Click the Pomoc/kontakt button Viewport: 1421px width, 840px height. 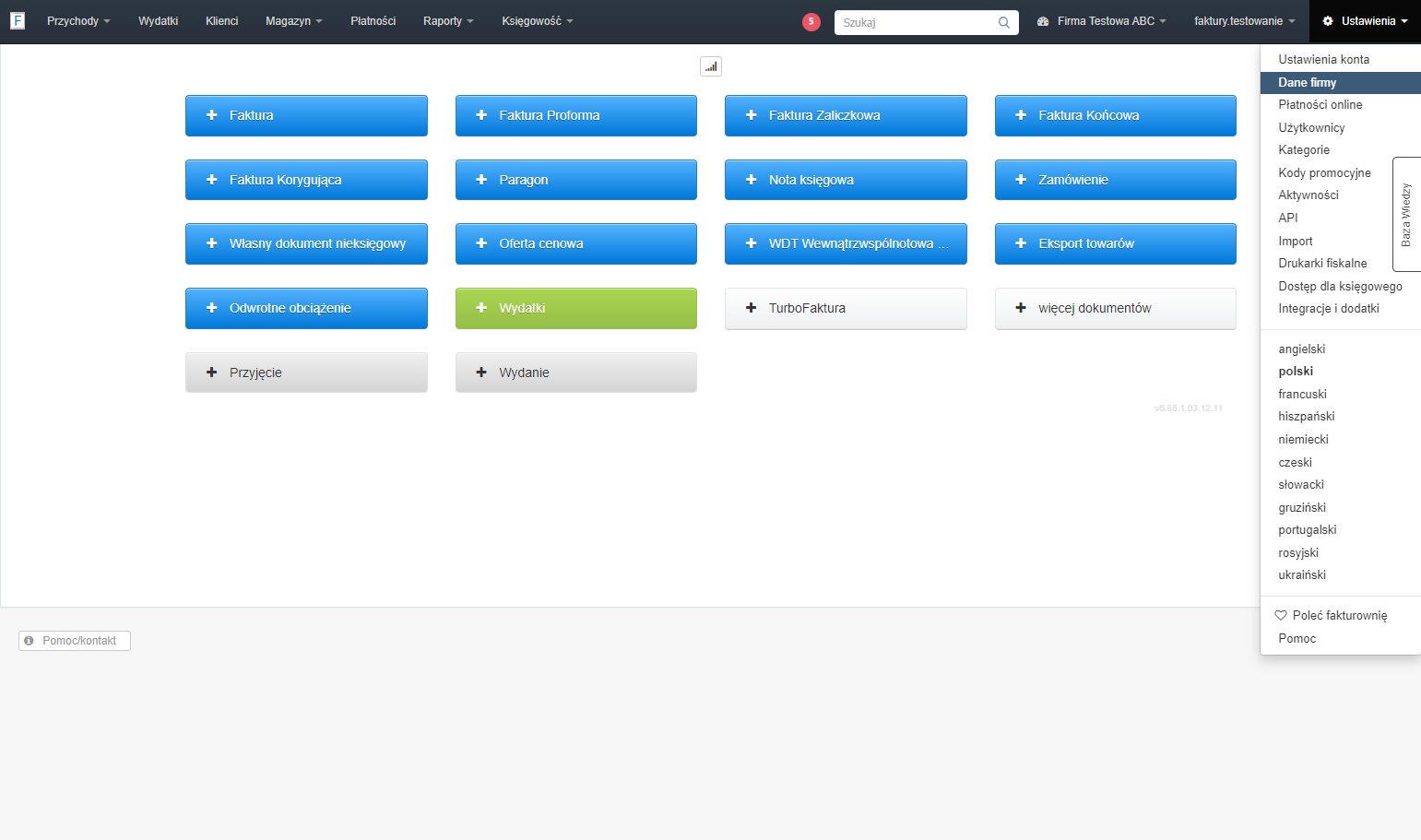click(75, 641)
